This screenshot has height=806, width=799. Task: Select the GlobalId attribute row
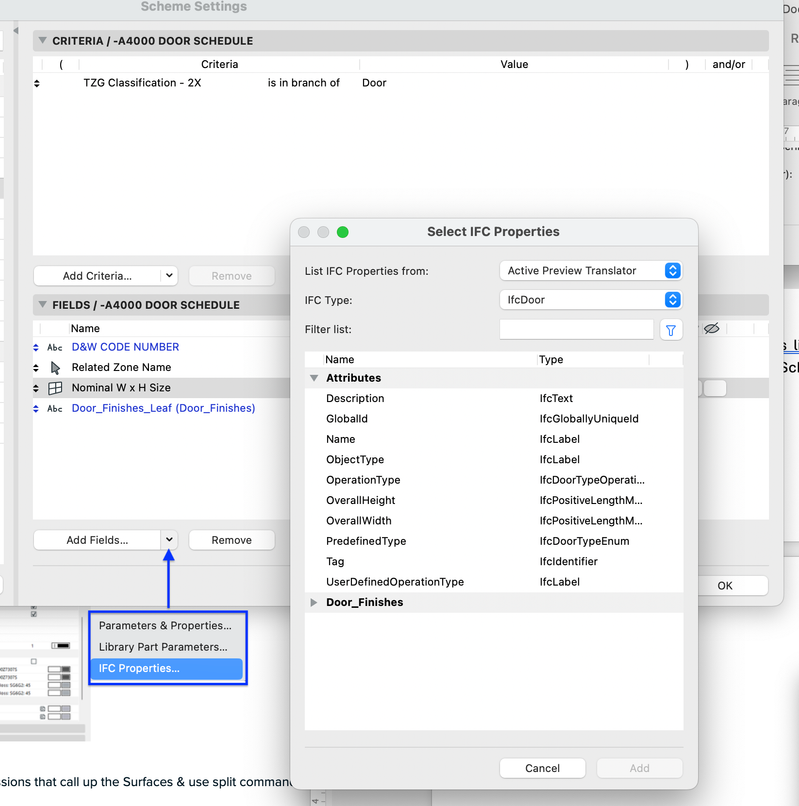[494, 419]
